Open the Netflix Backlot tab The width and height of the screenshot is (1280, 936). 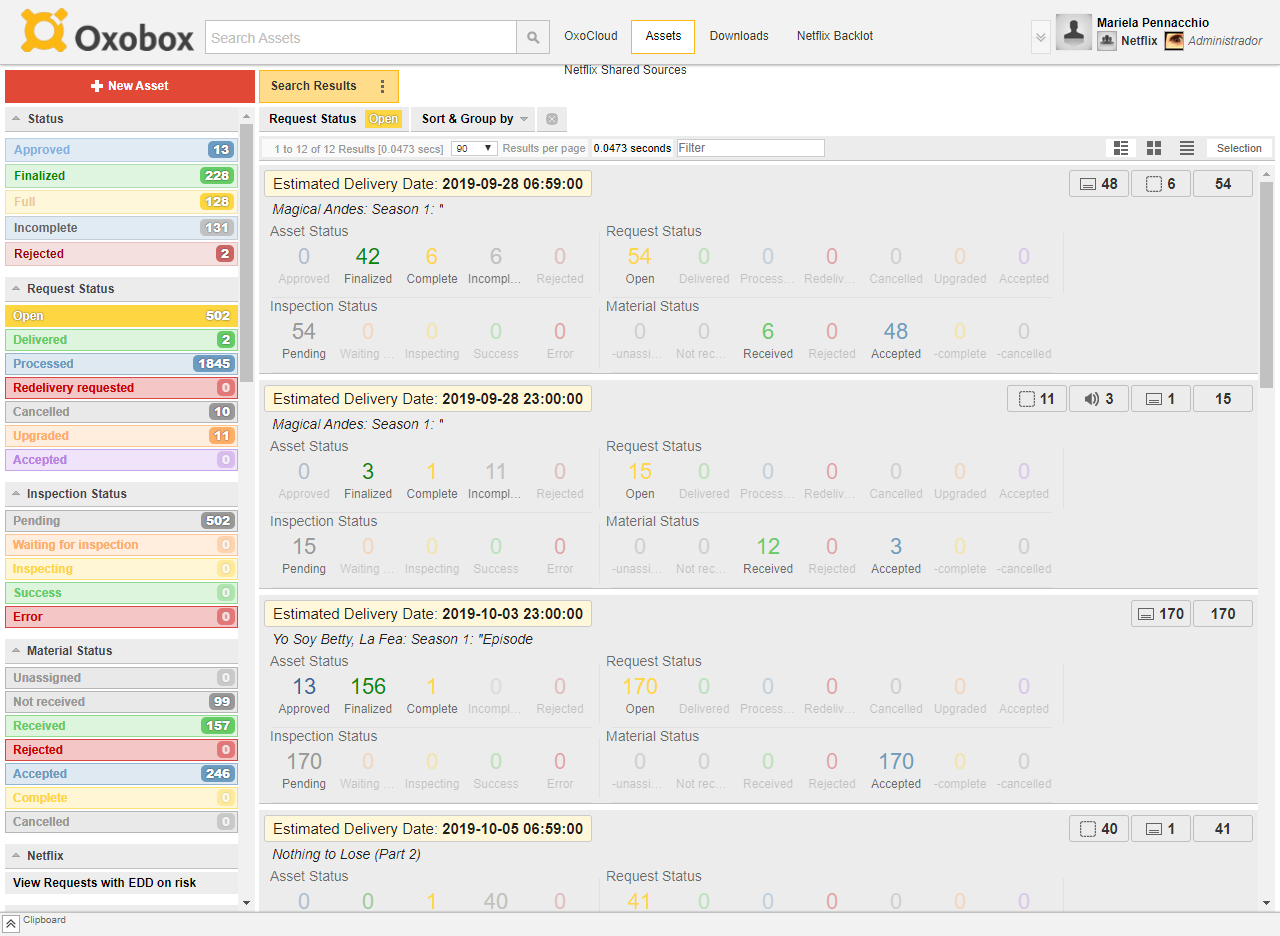[x=835, y=36]
